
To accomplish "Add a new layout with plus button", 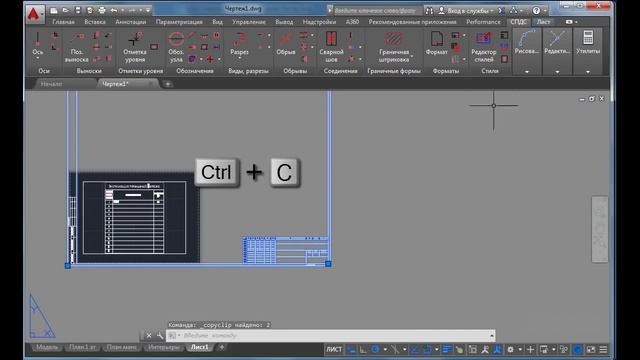I will coord(222,347).
